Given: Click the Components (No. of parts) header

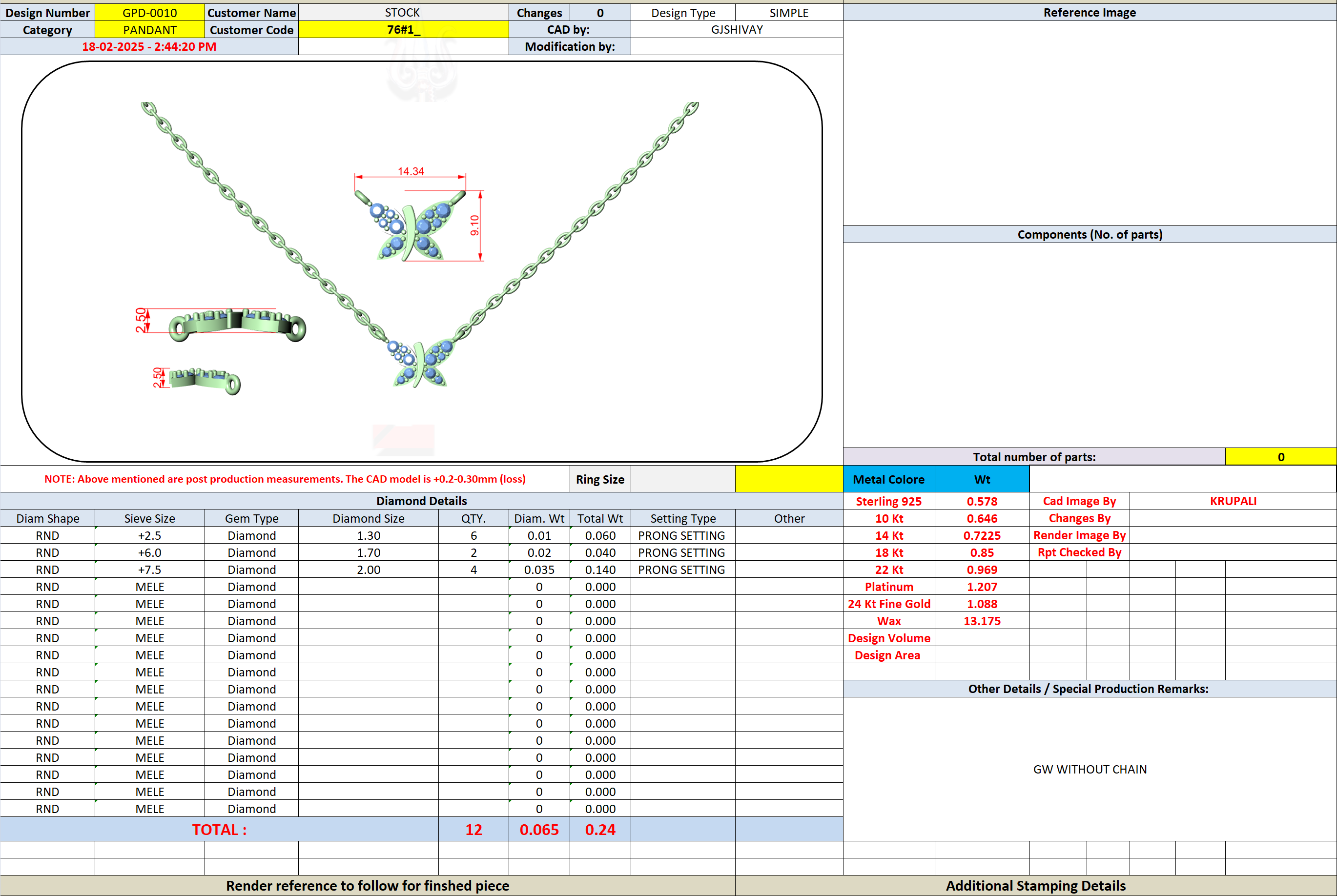Looking at the screenshot, I should (x=1090, y=235).
